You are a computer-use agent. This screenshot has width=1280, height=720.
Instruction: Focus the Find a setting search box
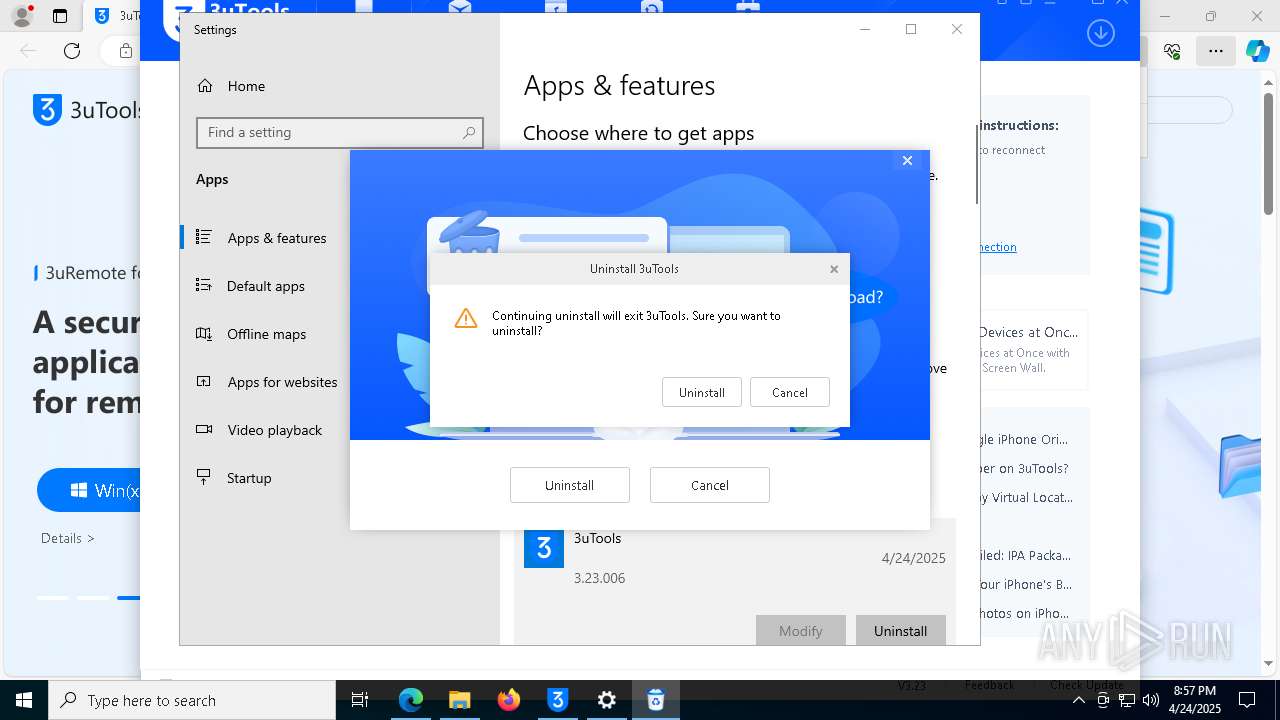[340, 132]
